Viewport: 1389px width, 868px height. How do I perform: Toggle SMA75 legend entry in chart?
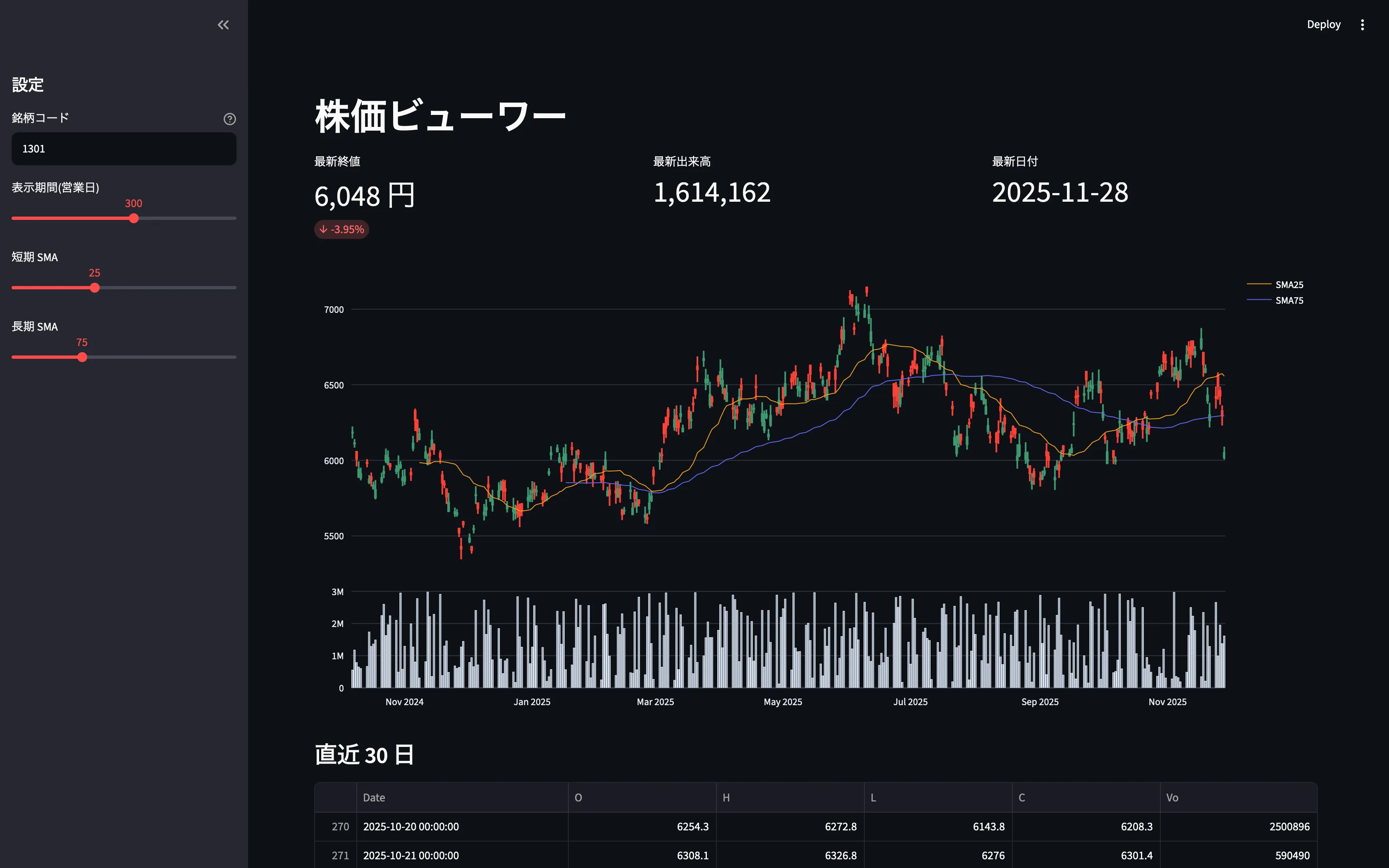pos(1275,300)
